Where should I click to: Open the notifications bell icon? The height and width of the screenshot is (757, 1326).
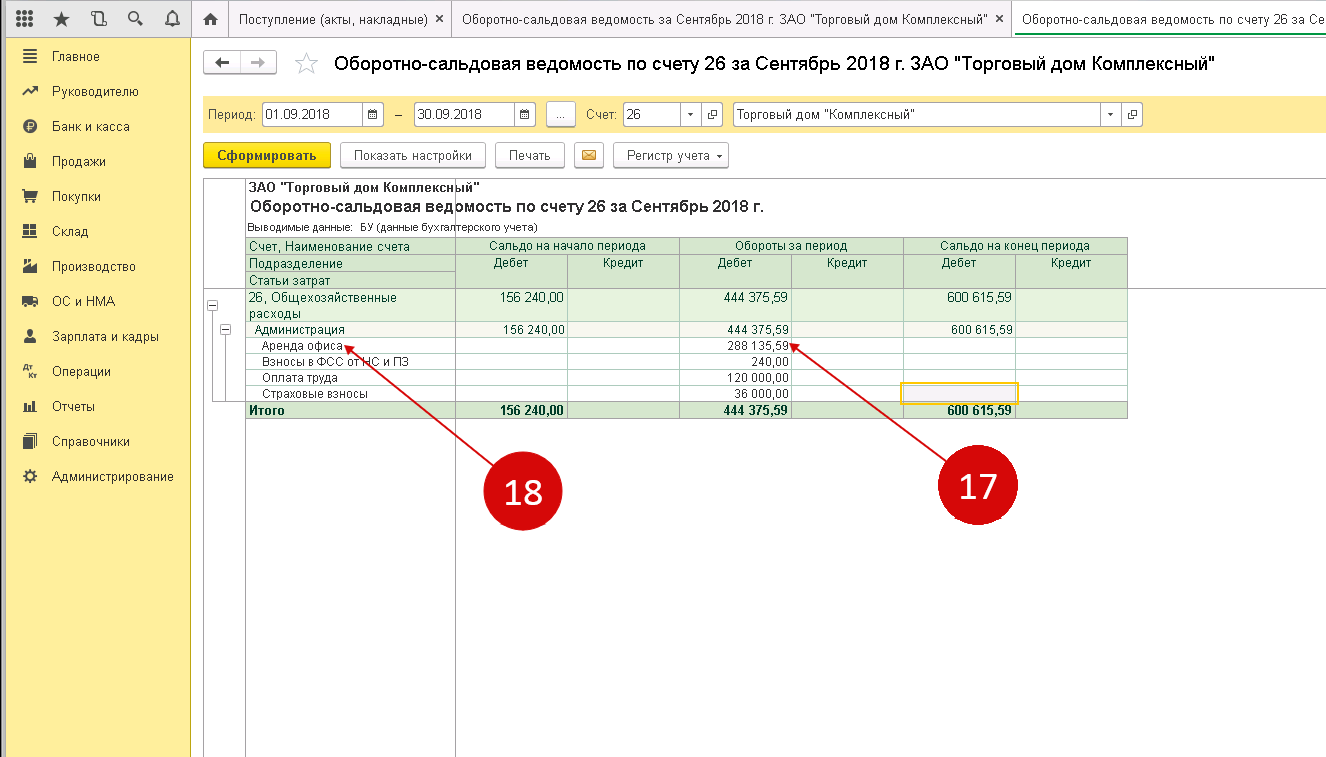(171, 19)
